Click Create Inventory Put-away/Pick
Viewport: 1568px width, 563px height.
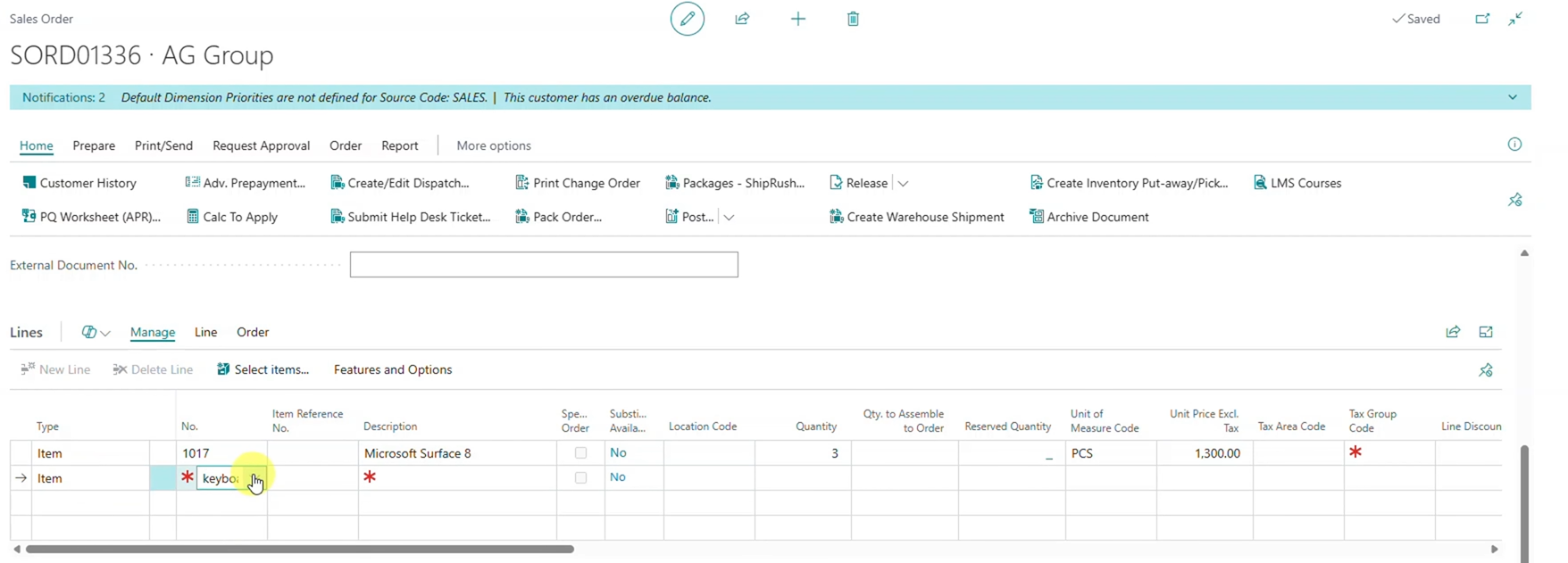coord(1129,183)
